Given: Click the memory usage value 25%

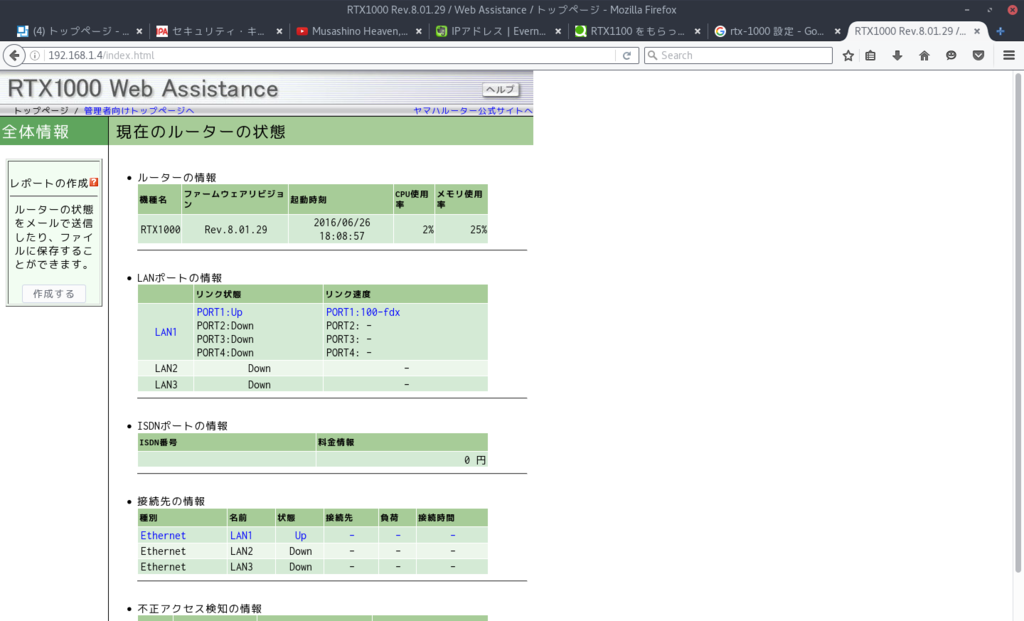Looking at the screenshot, I should (x=479, y=230).
